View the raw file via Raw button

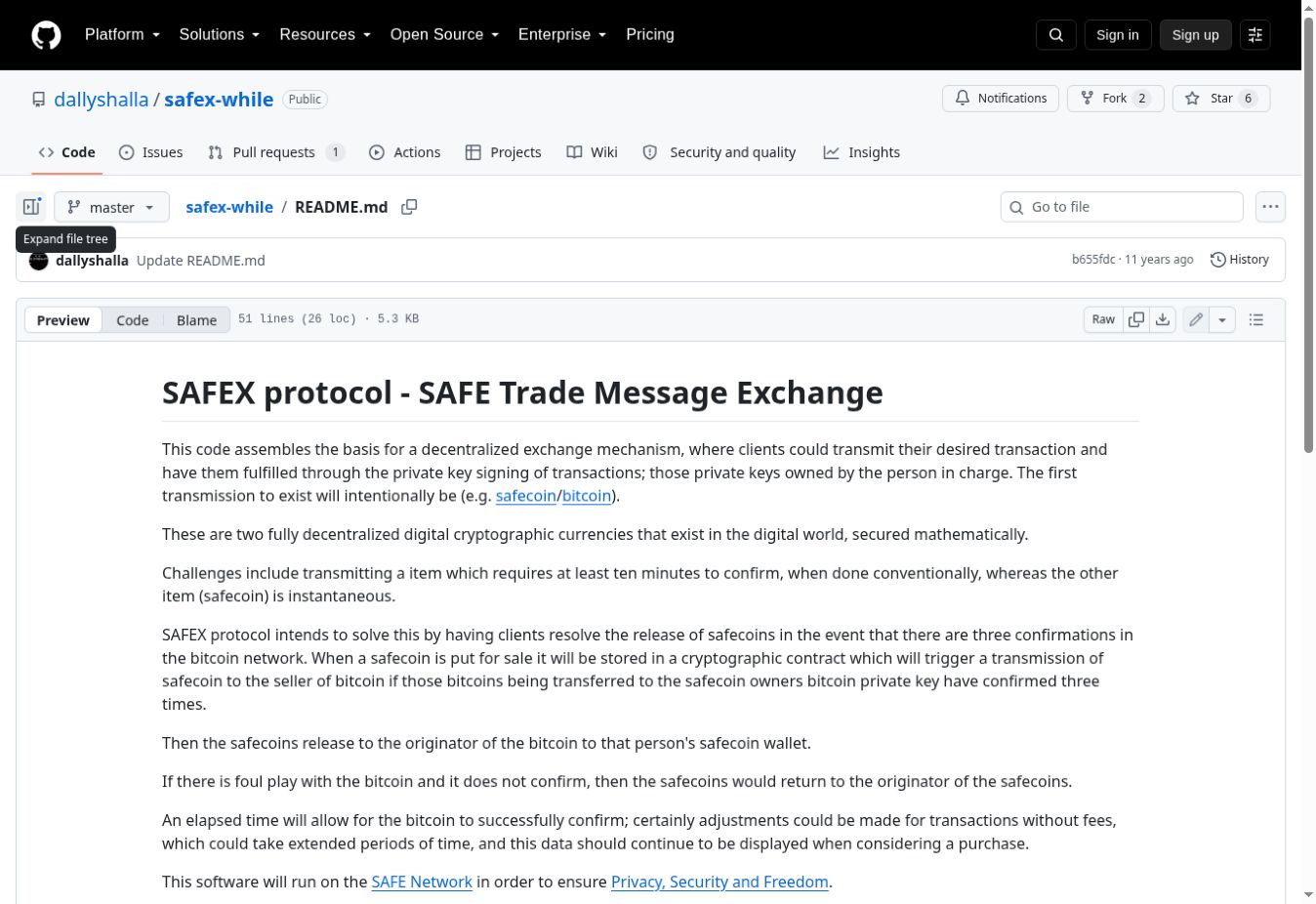point(1103,319)
